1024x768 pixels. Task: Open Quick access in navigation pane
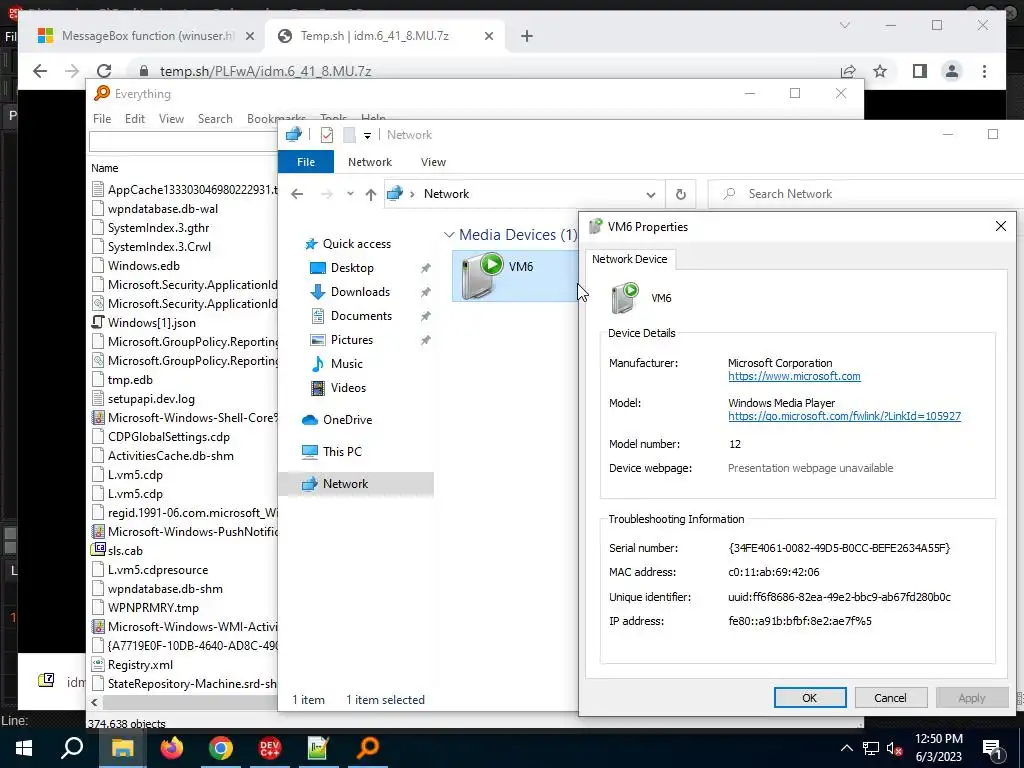pyautogui.click(x=357, y=244)
